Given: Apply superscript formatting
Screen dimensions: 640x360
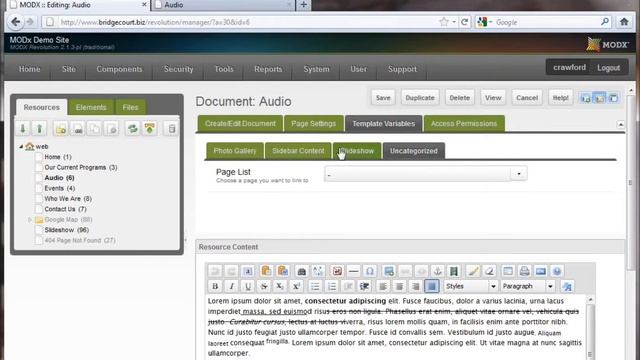Looking at the screenshot, I should pyautogui.click(x=296, y=286).
